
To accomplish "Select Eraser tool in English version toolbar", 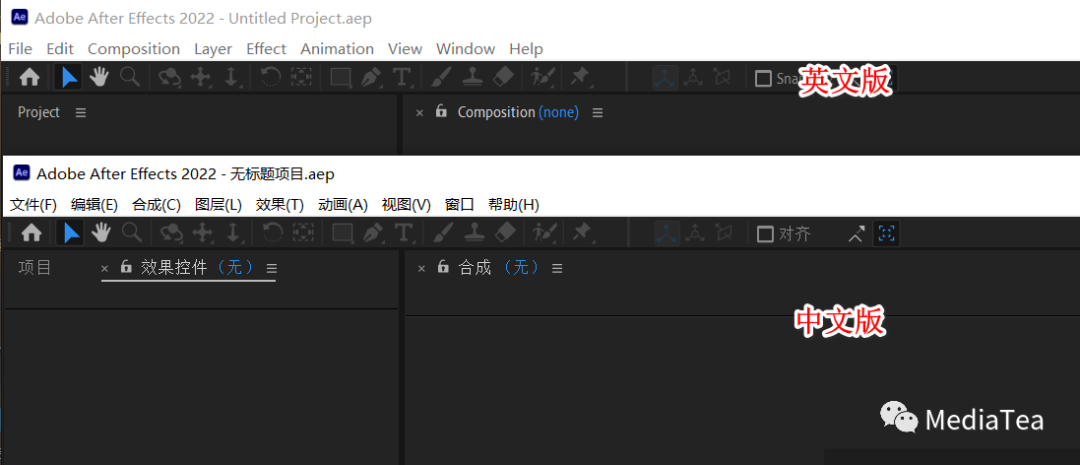I will tap(504, 78).
